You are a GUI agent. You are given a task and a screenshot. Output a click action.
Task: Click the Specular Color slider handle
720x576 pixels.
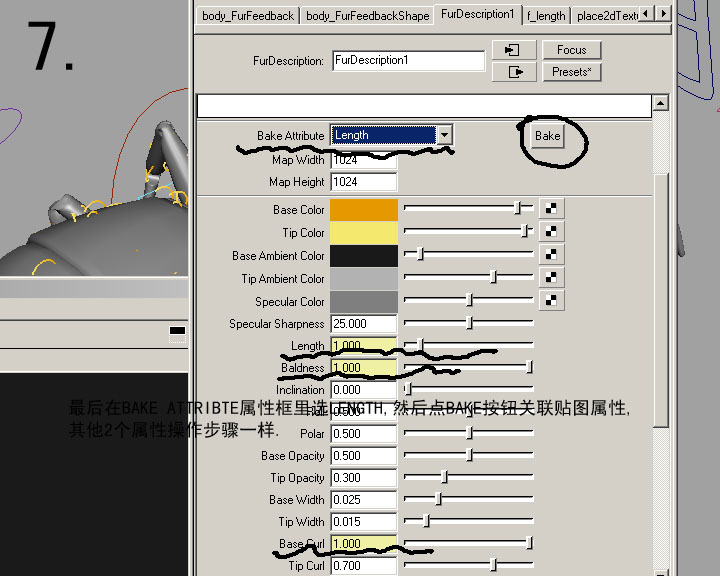click(469, 299)
